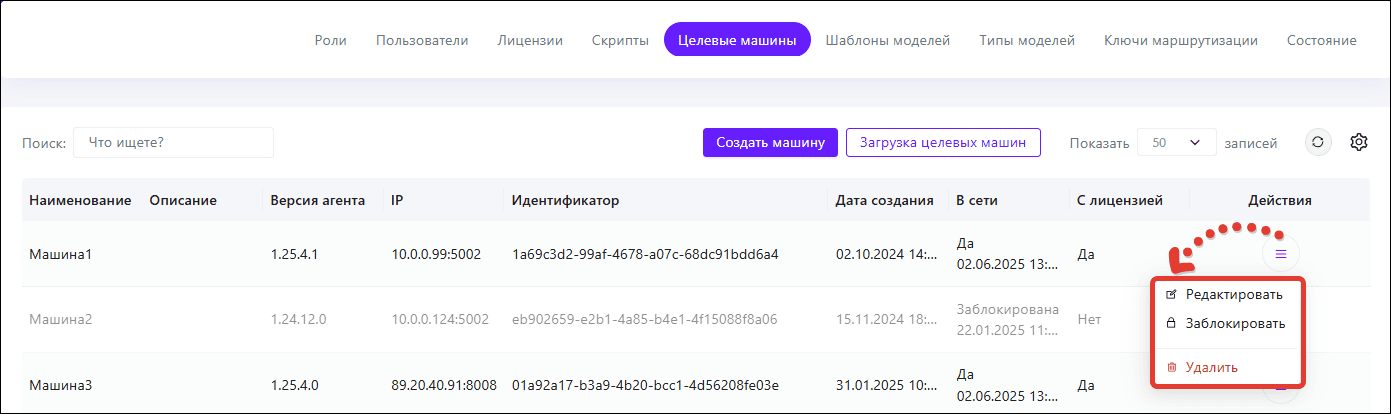The width and height of the screenshot is (1391, 414).
Task: Go to the Лицензии tab
Action: (x=530, y=41)
